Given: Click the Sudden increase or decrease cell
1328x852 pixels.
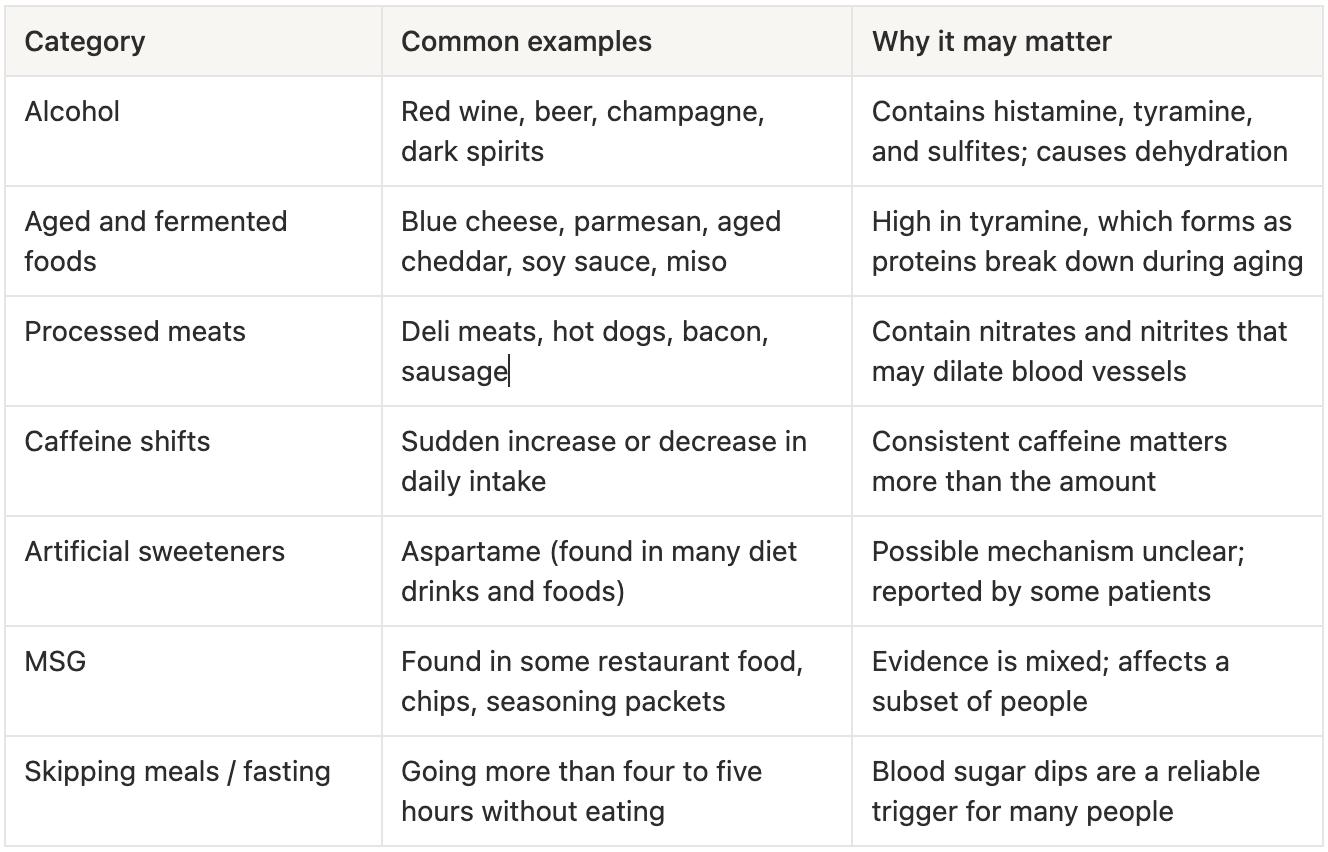Looking at the screenshot, I should [x=617, y=461].
